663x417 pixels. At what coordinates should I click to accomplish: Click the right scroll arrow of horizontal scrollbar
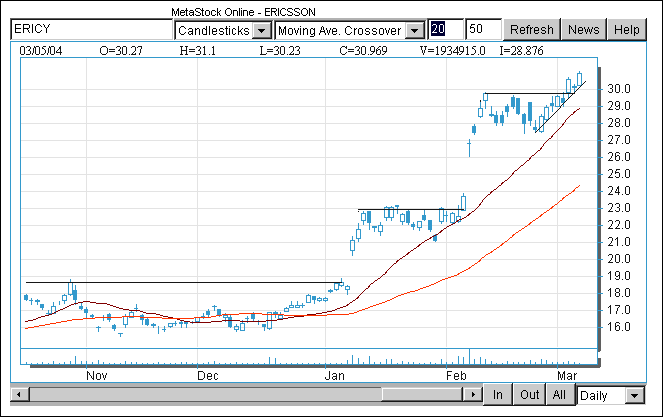coord(473,395)
